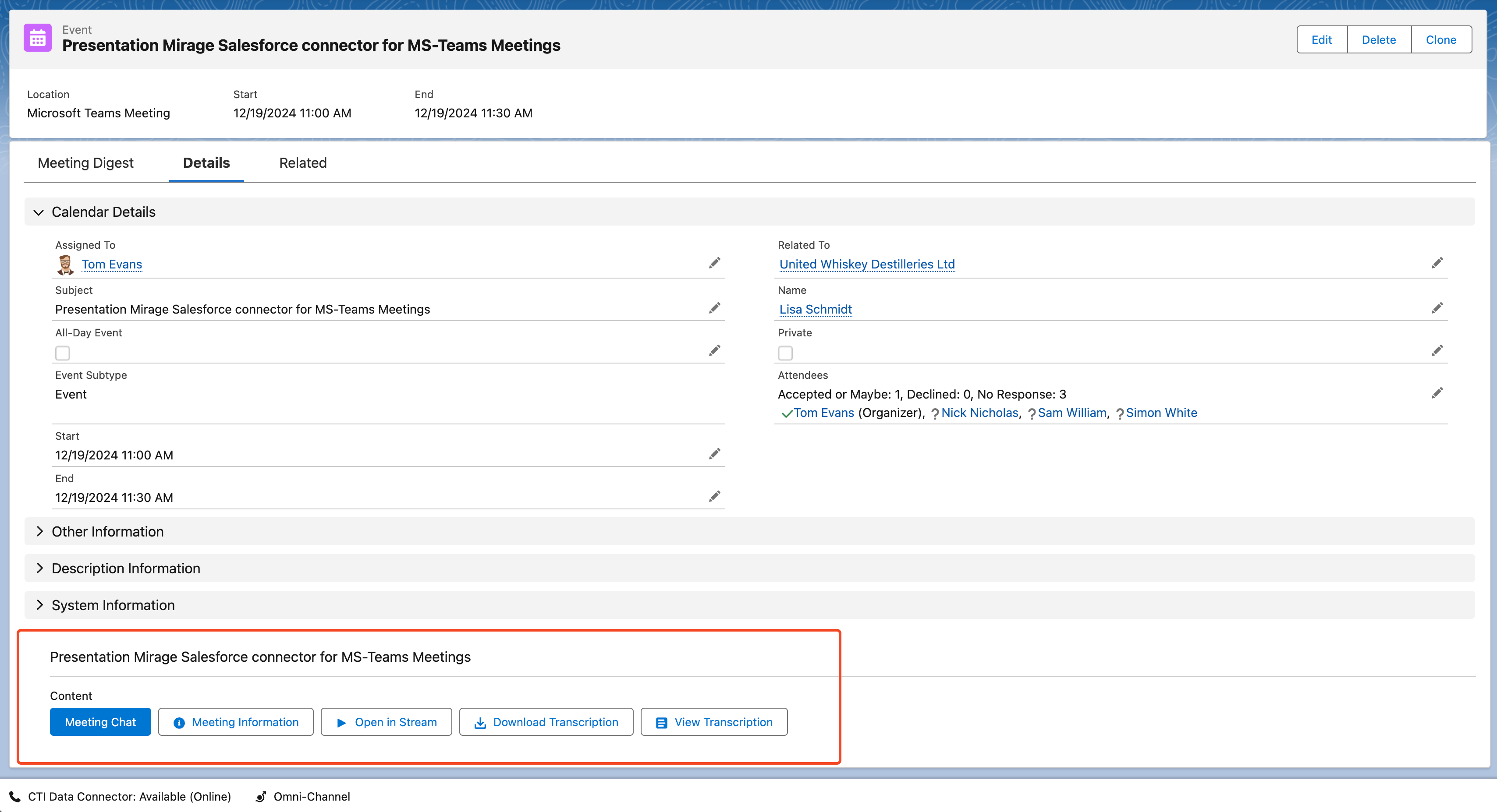
Task: Open Tom Evans link under Assigned To
Action: point(112,264)
